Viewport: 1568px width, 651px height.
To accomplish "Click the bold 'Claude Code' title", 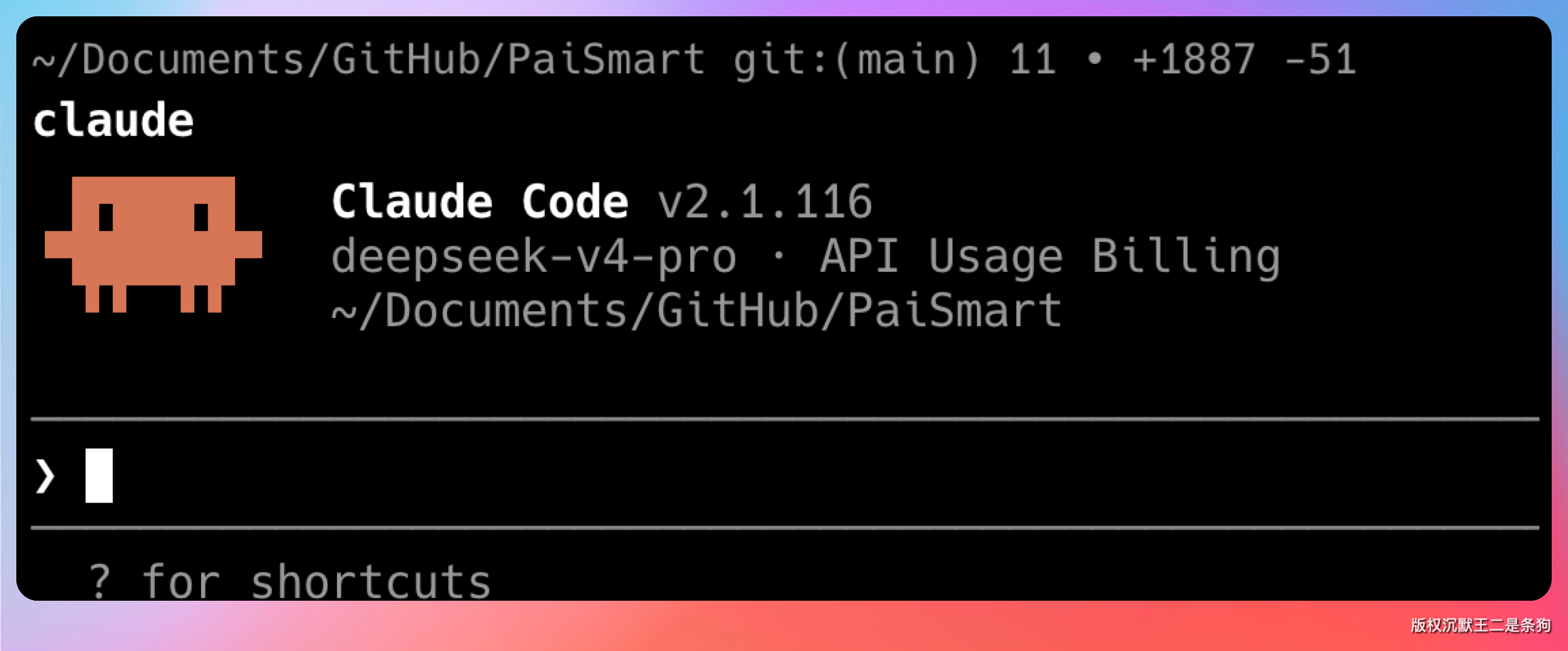I will click(480, 202).
